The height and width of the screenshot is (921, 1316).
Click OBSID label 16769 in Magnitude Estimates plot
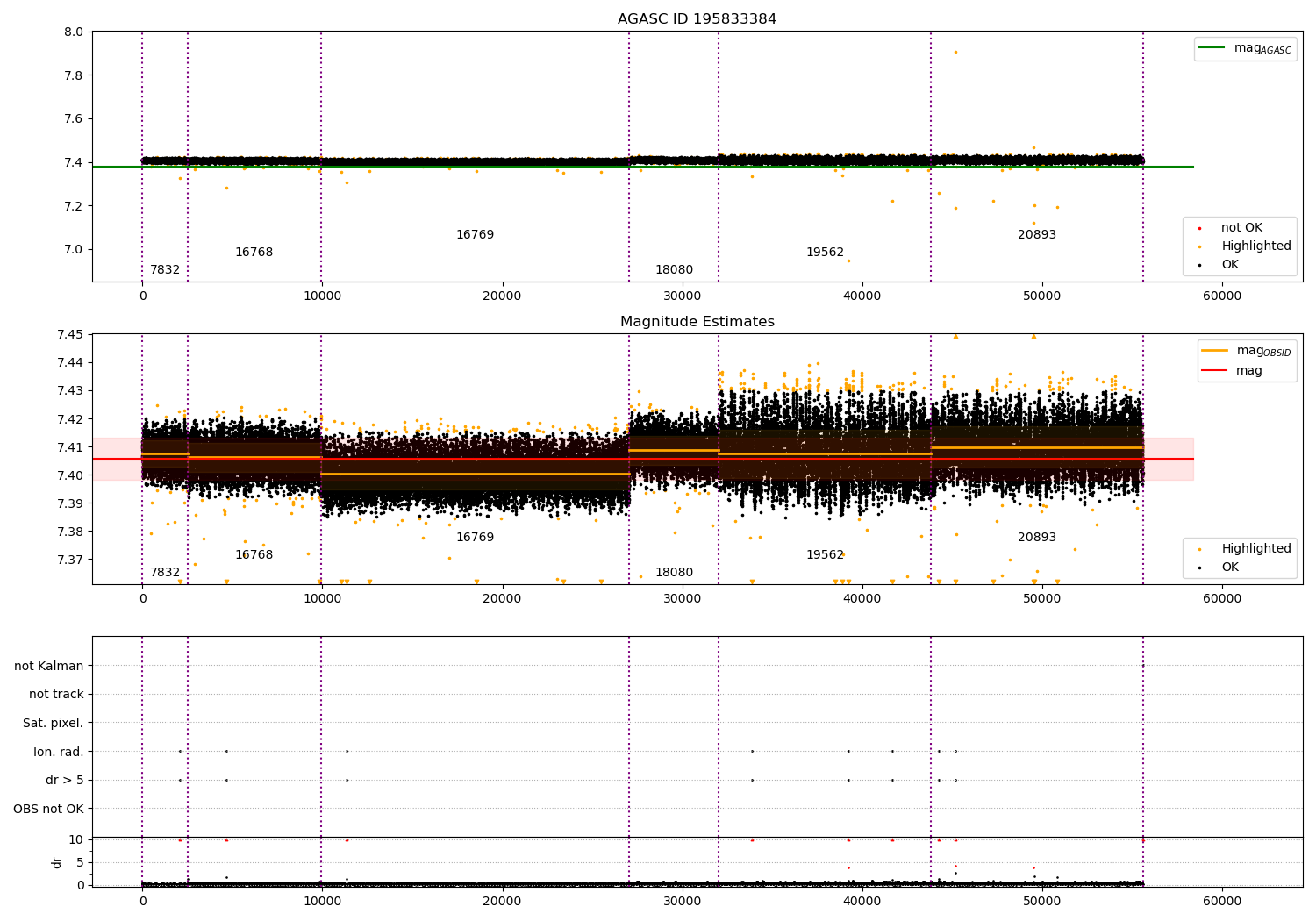(x=475, y=538)
